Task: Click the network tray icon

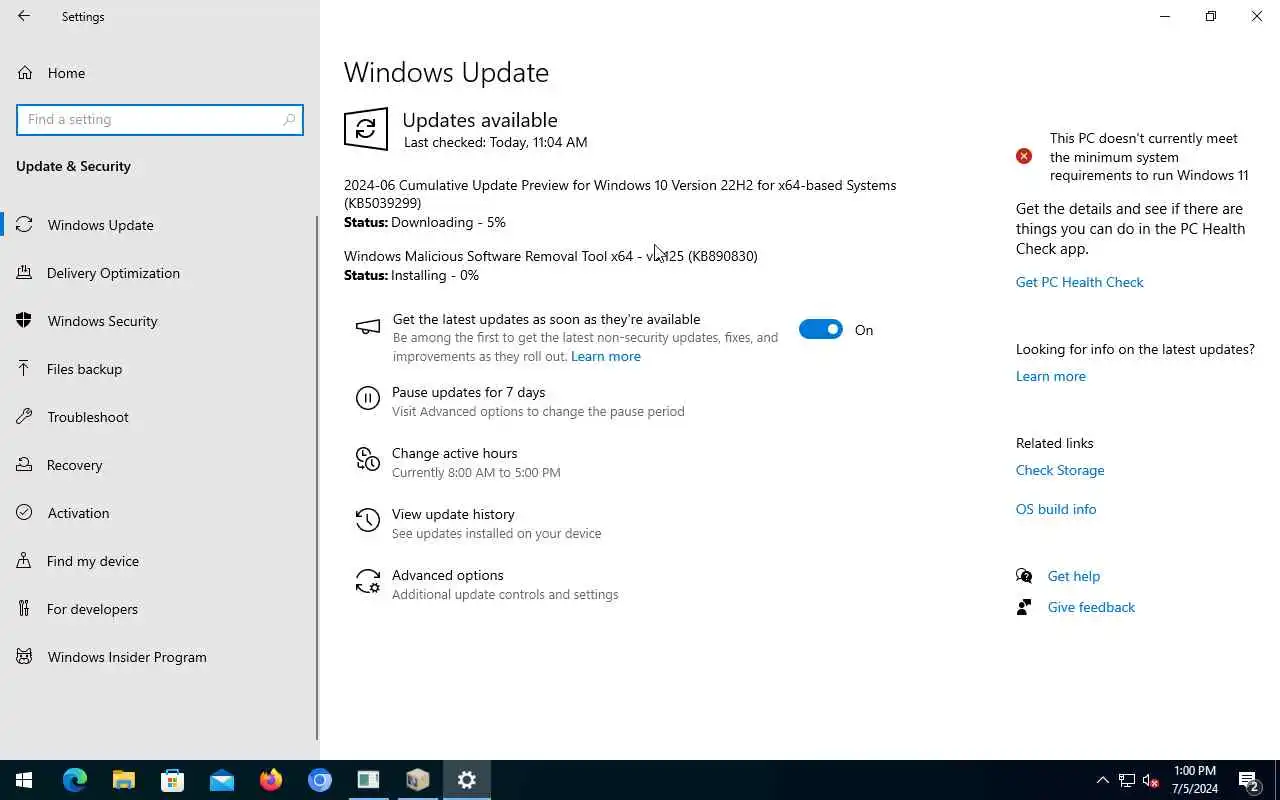Action: pos(1127,780)
